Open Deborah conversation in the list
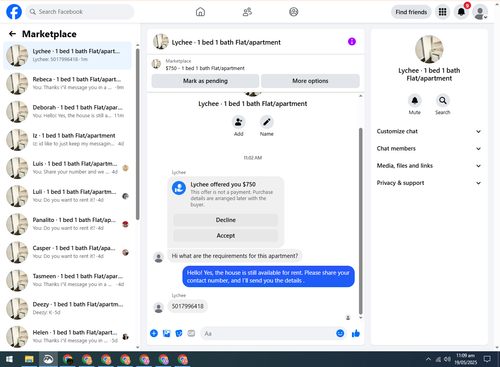Image resolution: width=500 pixels, height=367 pixels. 67,111
